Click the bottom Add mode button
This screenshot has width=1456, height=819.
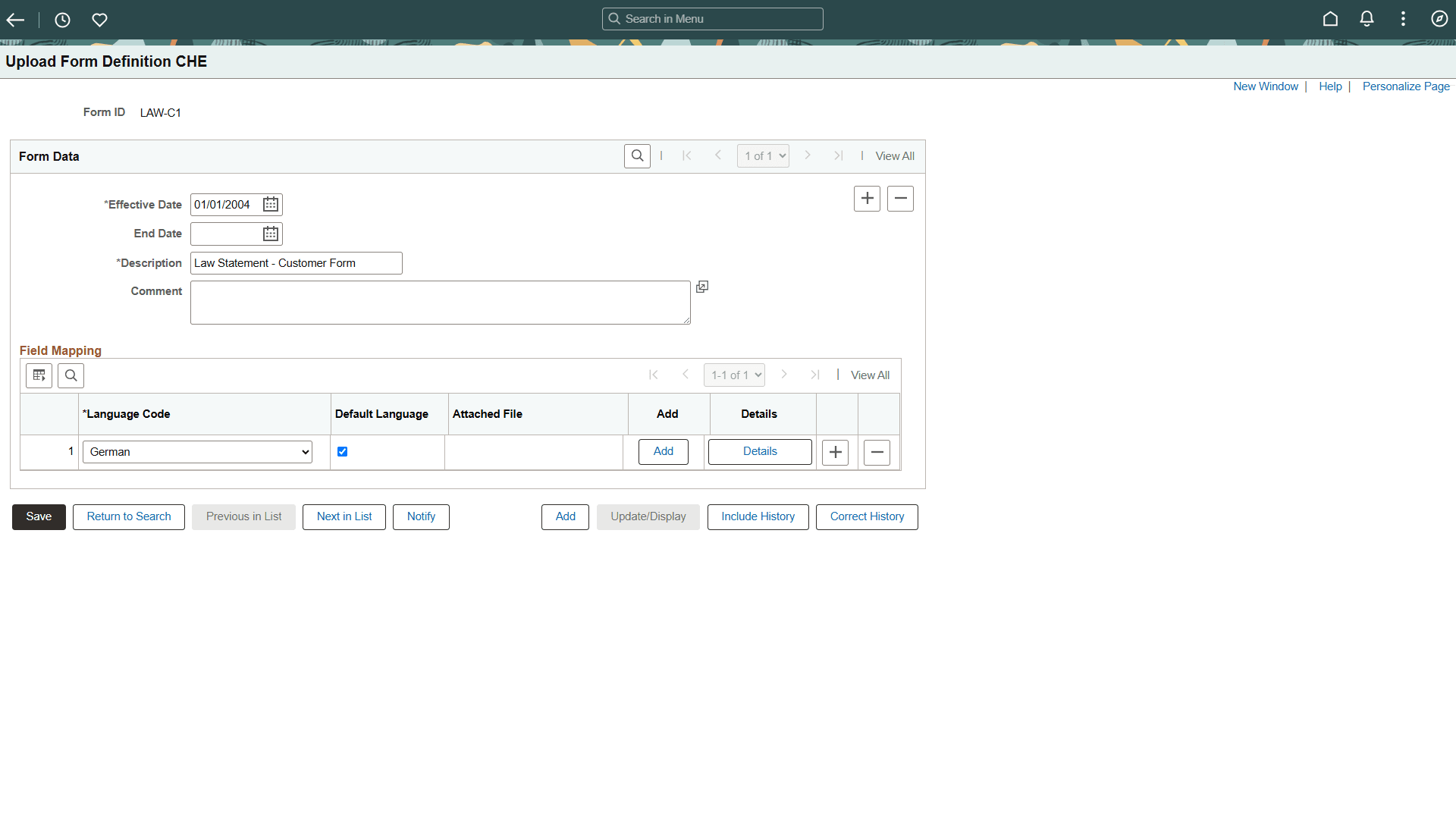[x=565, y=517]
